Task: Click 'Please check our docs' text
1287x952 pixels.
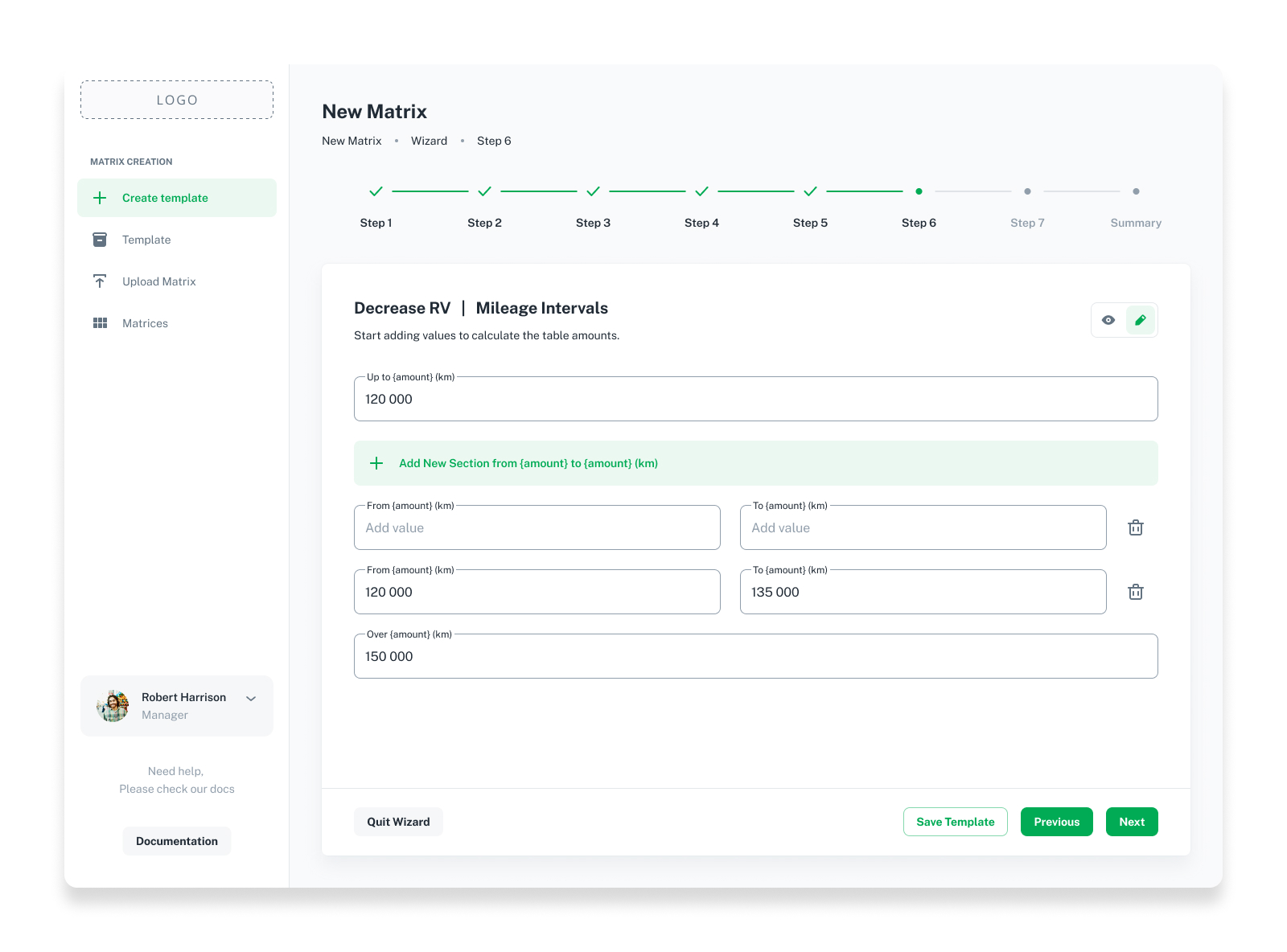Action: [177, 789]
